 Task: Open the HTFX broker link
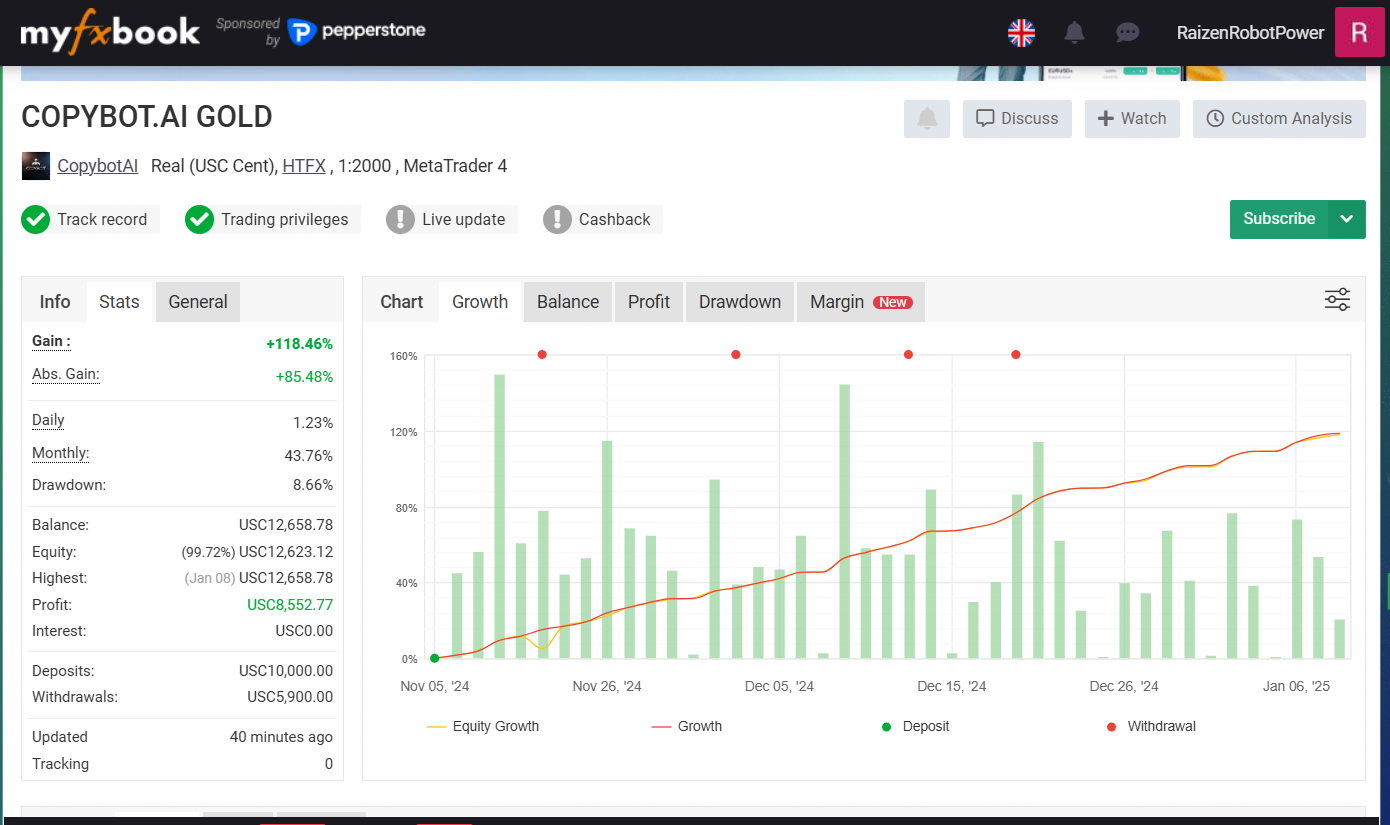point(304,166)
